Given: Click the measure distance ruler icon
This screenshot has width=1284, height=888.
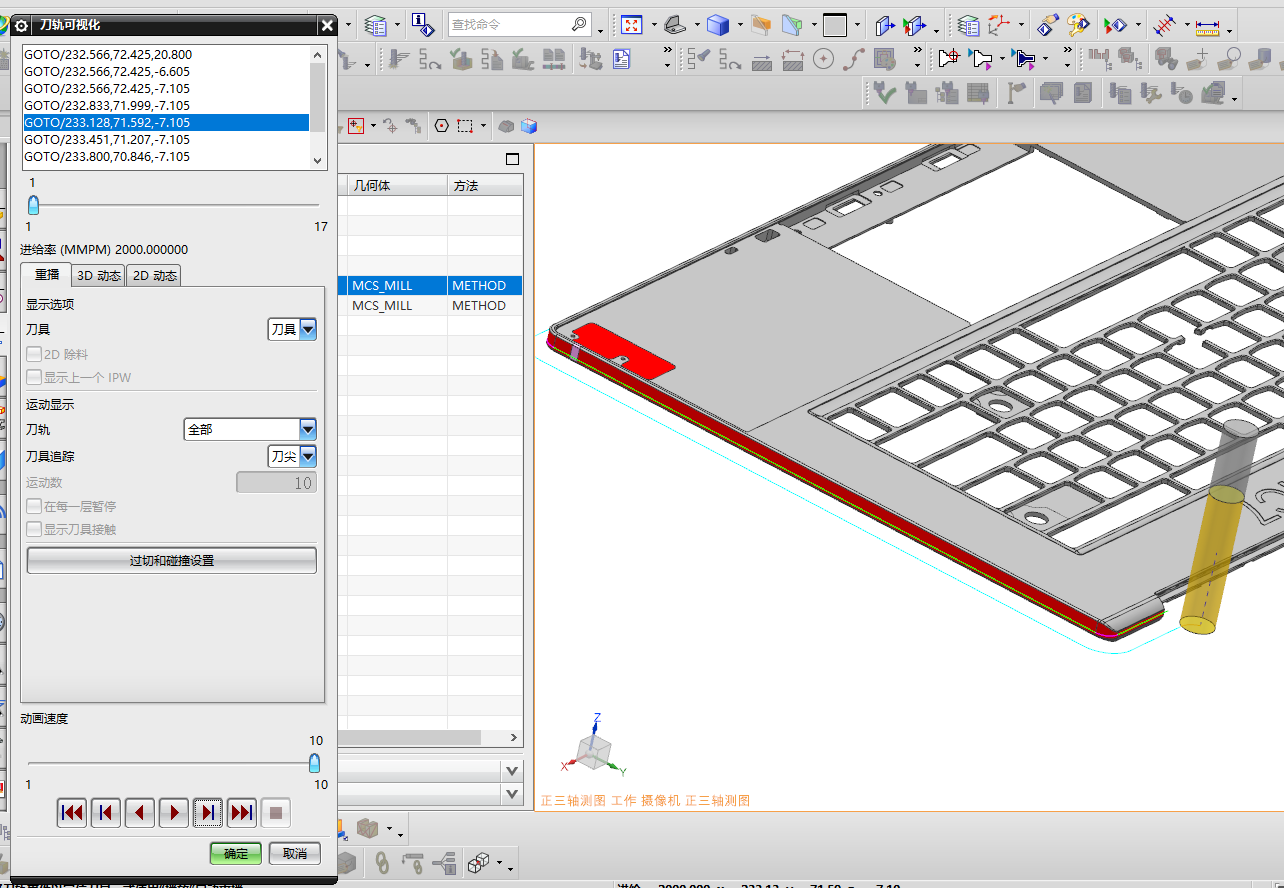Looking at the screenshot, I should click(1208, 24).
